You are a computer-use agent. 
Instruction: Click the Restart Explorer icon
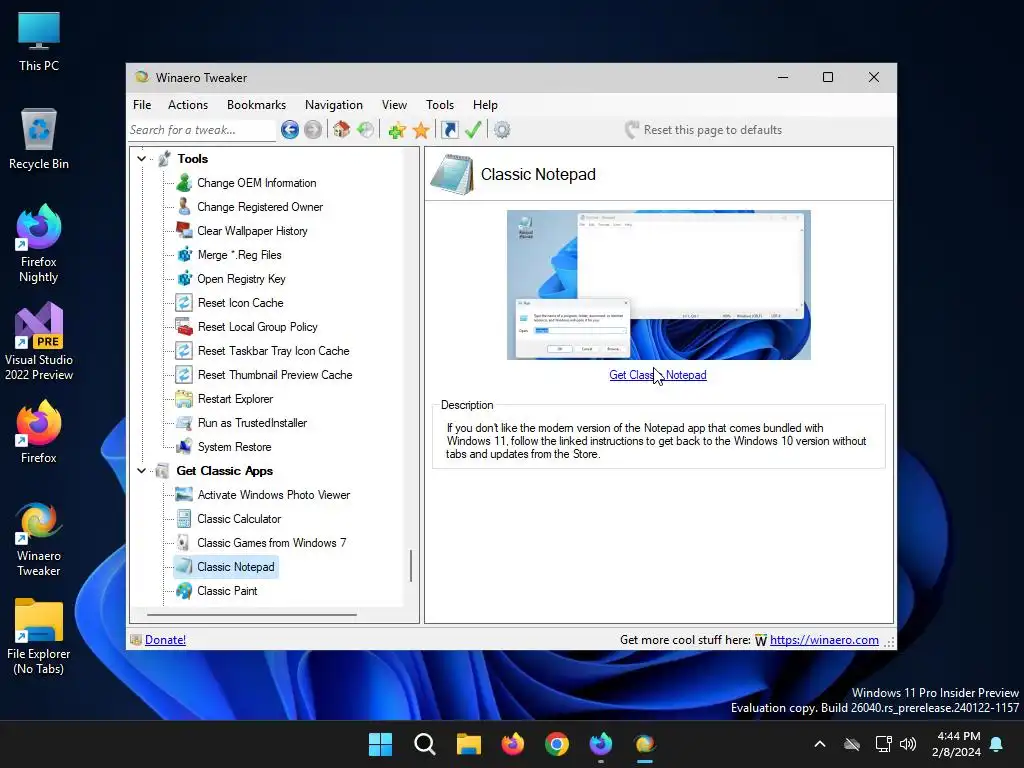[x=184, y=399]
